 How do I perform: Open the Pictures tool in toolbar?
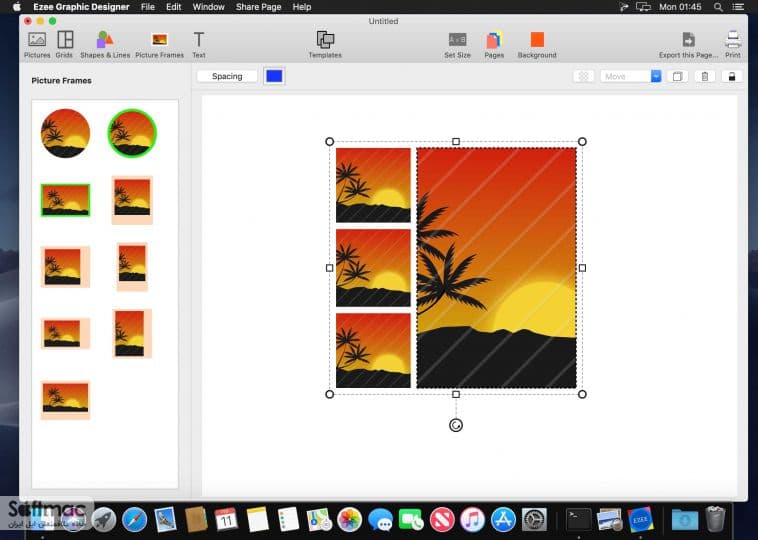coord(37,45)
